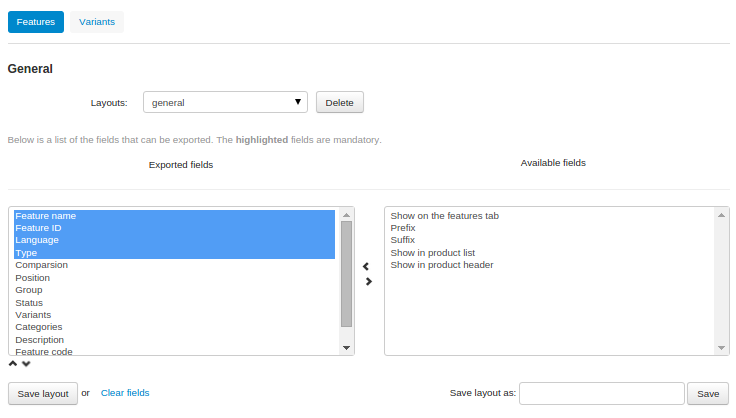Select Feature code in exported fields
The image size is (736, 418).
click(x=174, y=351)
